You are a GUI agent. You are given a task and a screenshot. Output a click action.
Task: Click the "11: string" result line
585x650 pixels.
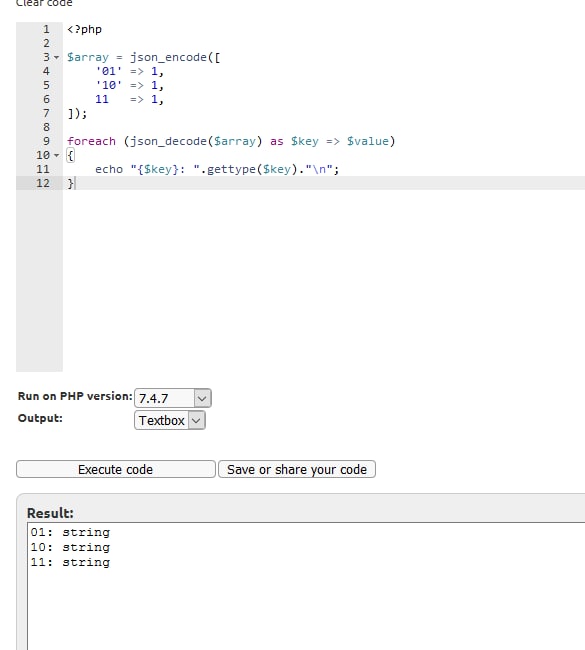tap(70, 563)
